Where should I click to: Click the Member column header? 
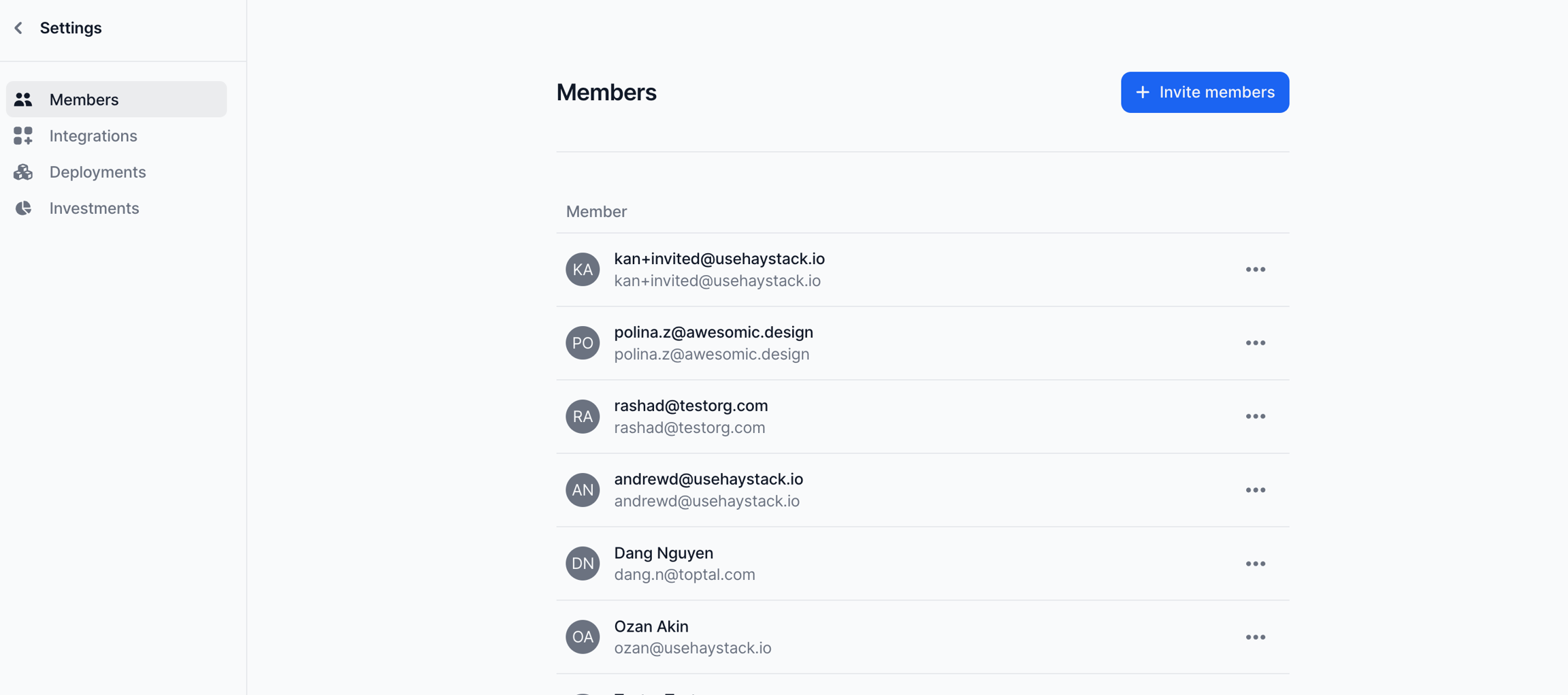click(596, 212)
